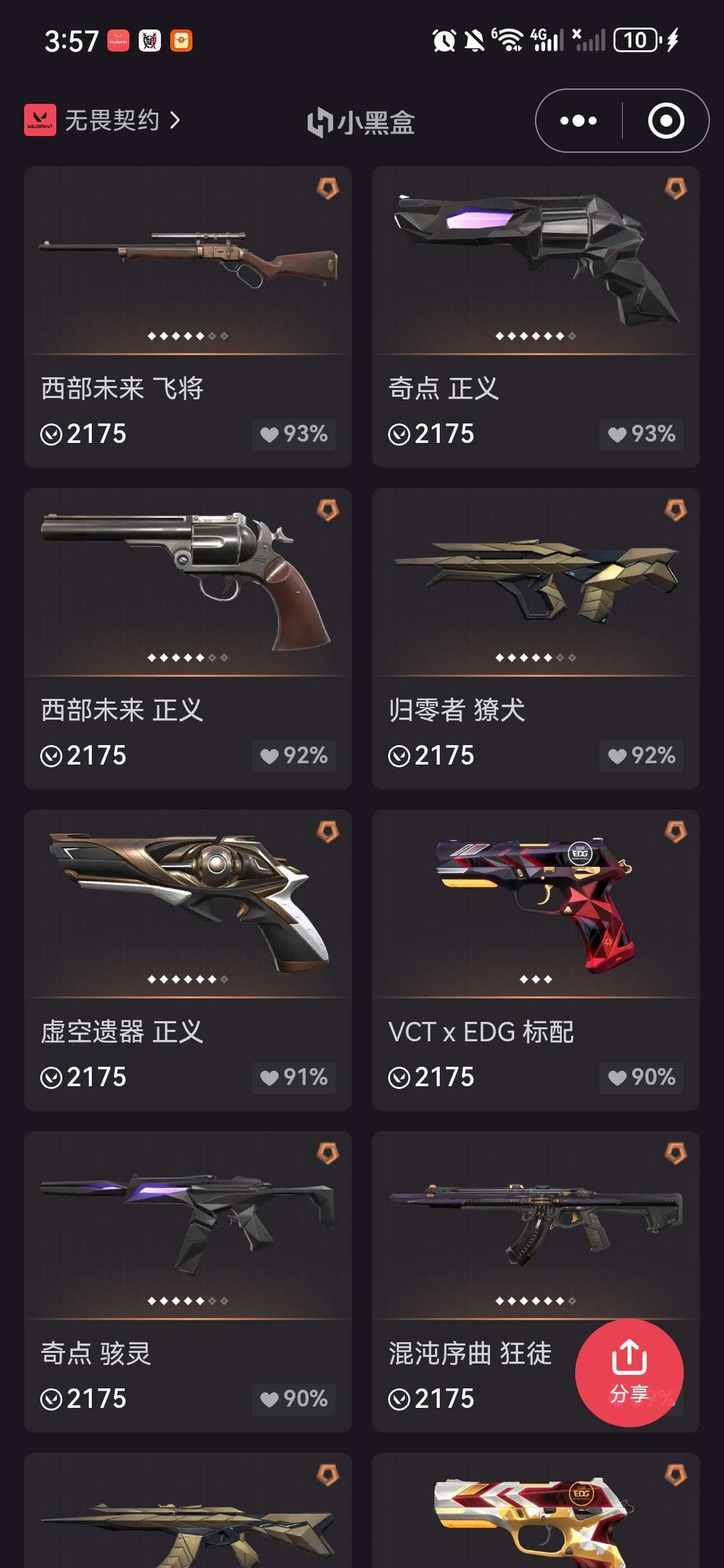This screenshot has width=724, height=1568.
Task: Select 混沌序曲 狂徒 skin title
Action: (470, 1354)
